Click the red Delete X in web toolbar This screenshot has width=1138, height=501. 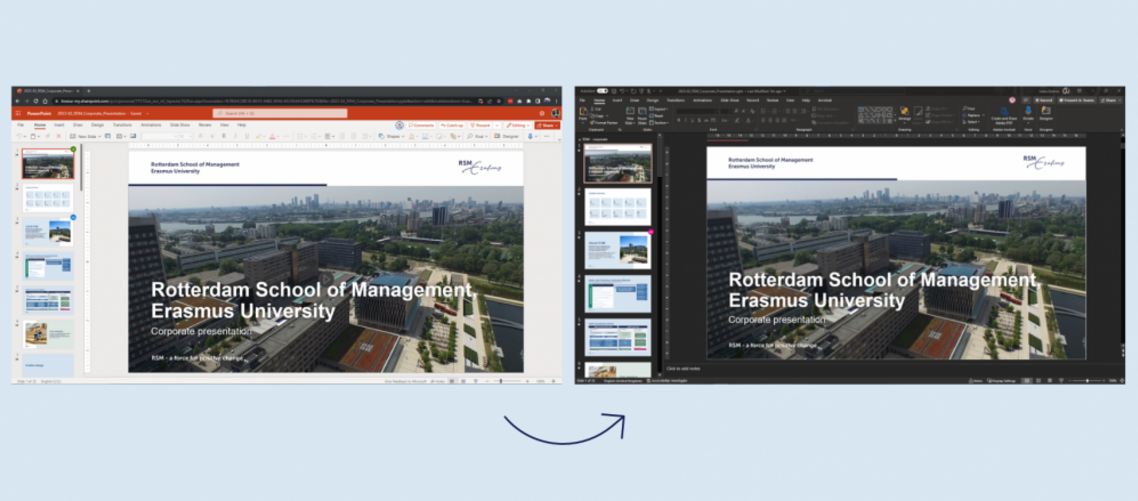(x=59, y=137)
